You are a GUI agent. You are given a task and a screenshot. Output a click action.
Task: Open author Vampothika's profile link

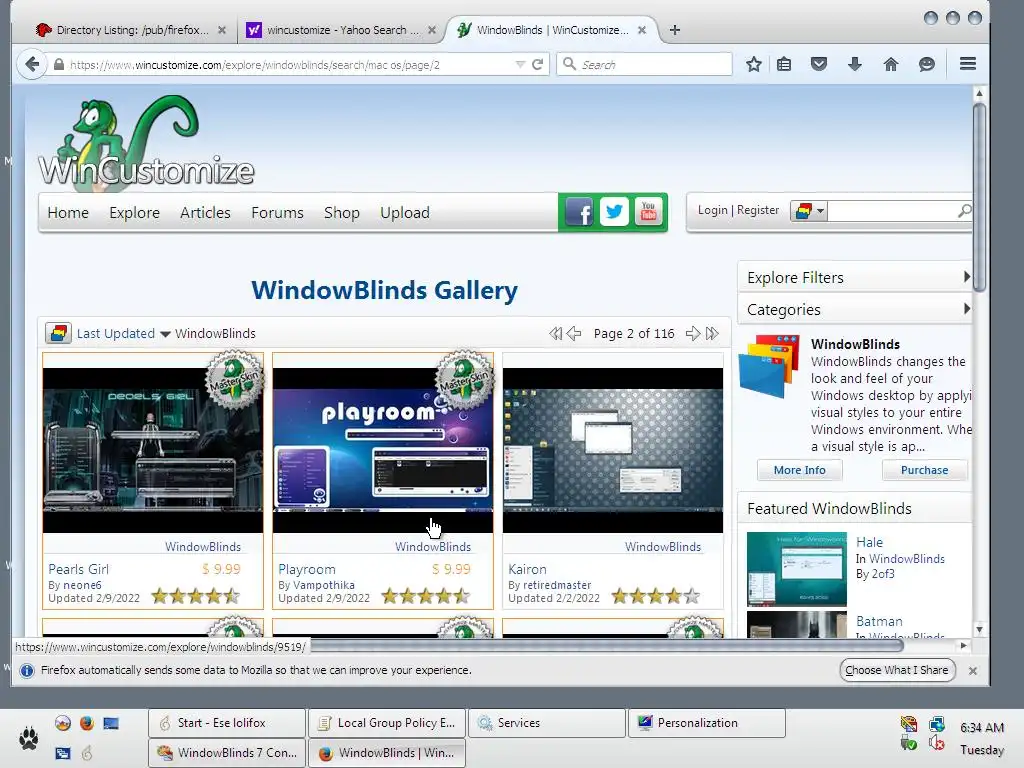pos(324,585)
